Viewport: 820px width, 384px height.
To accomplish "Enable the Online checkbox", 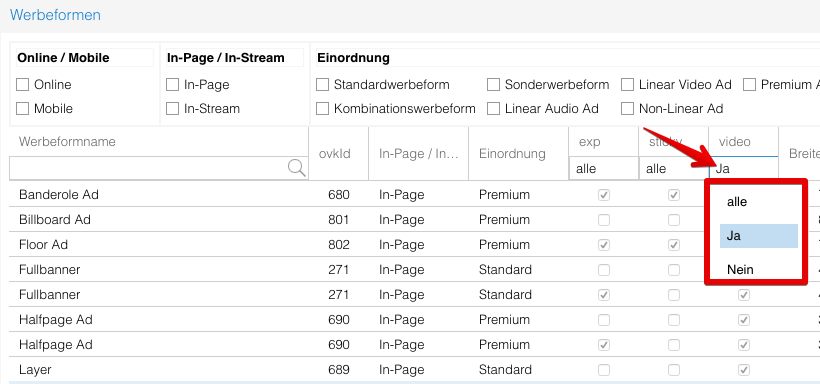I will click(x=22, y=85).
